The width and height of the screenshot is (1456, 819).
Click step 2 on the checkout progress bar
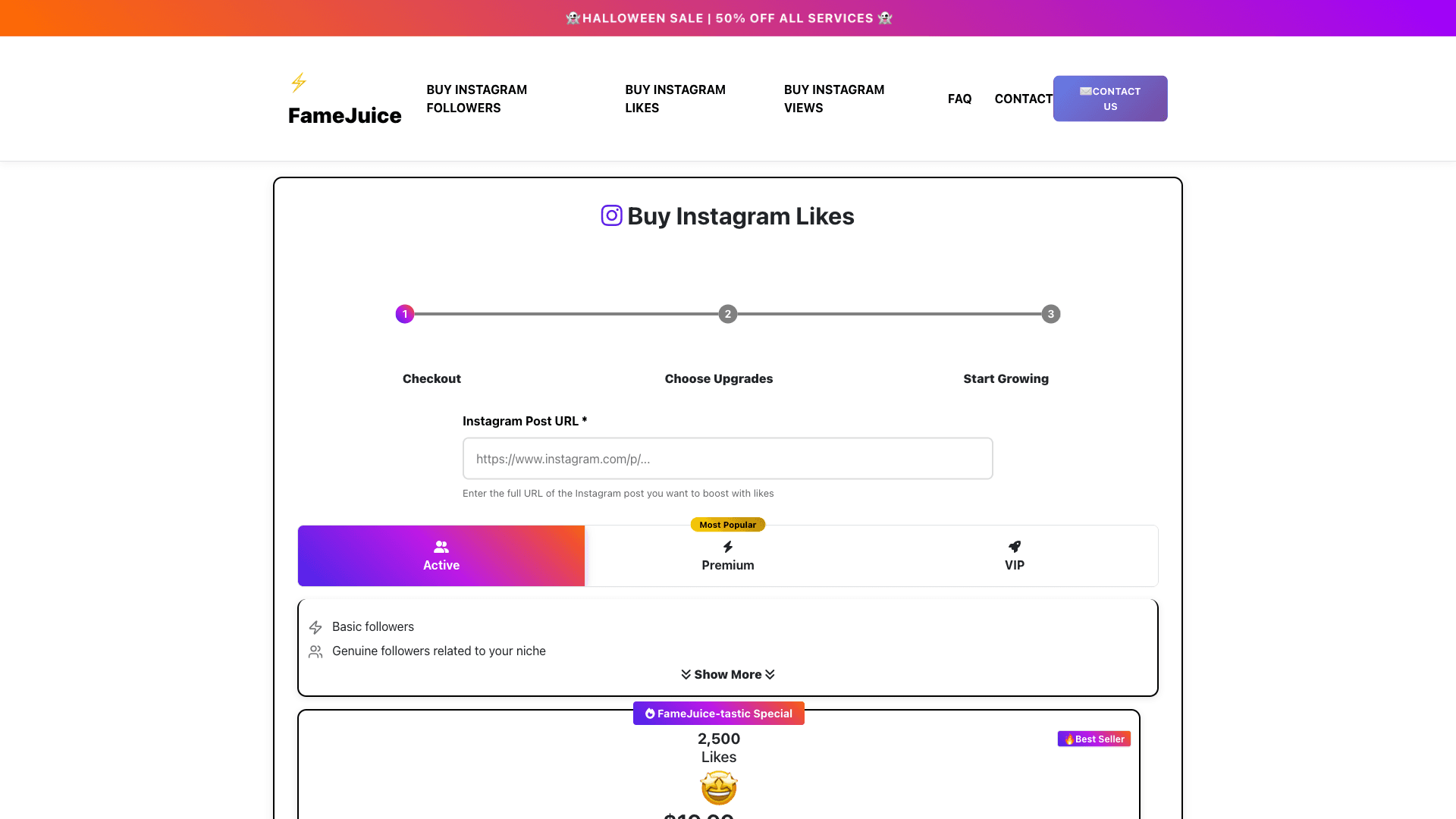[x=727, y=313]
